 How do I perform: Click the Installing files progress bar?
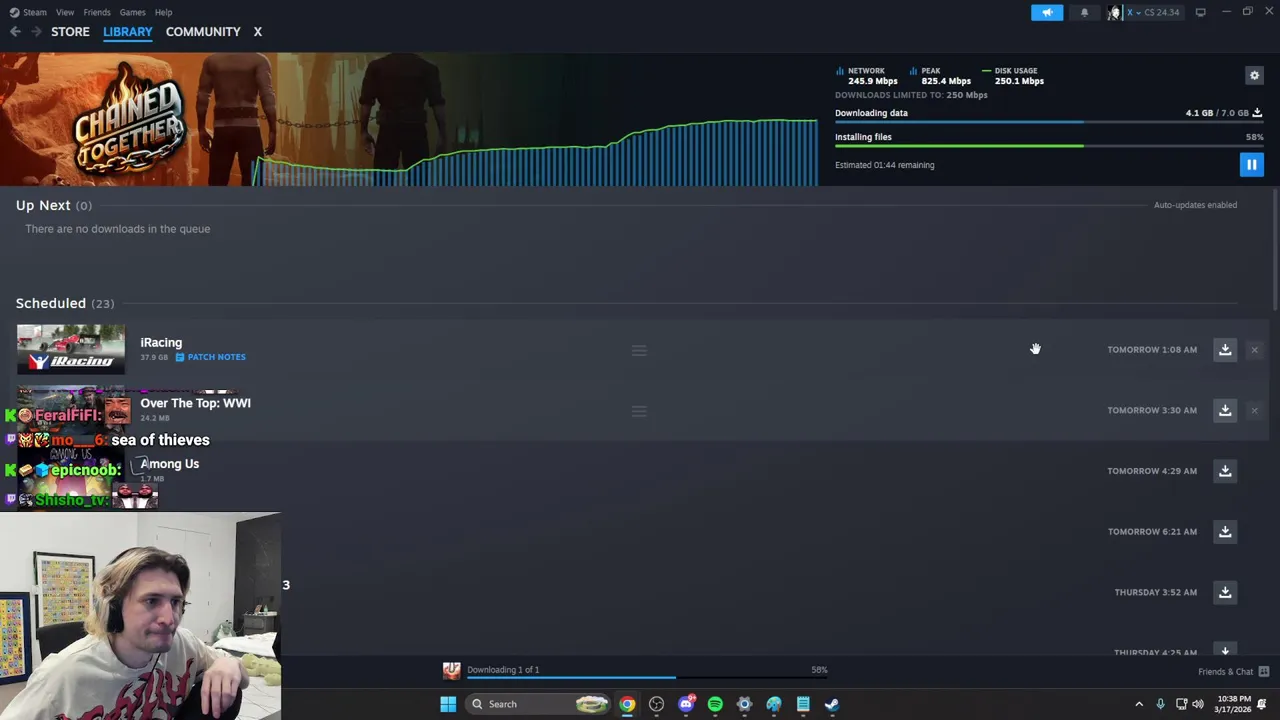click(x=1049, y=146)
